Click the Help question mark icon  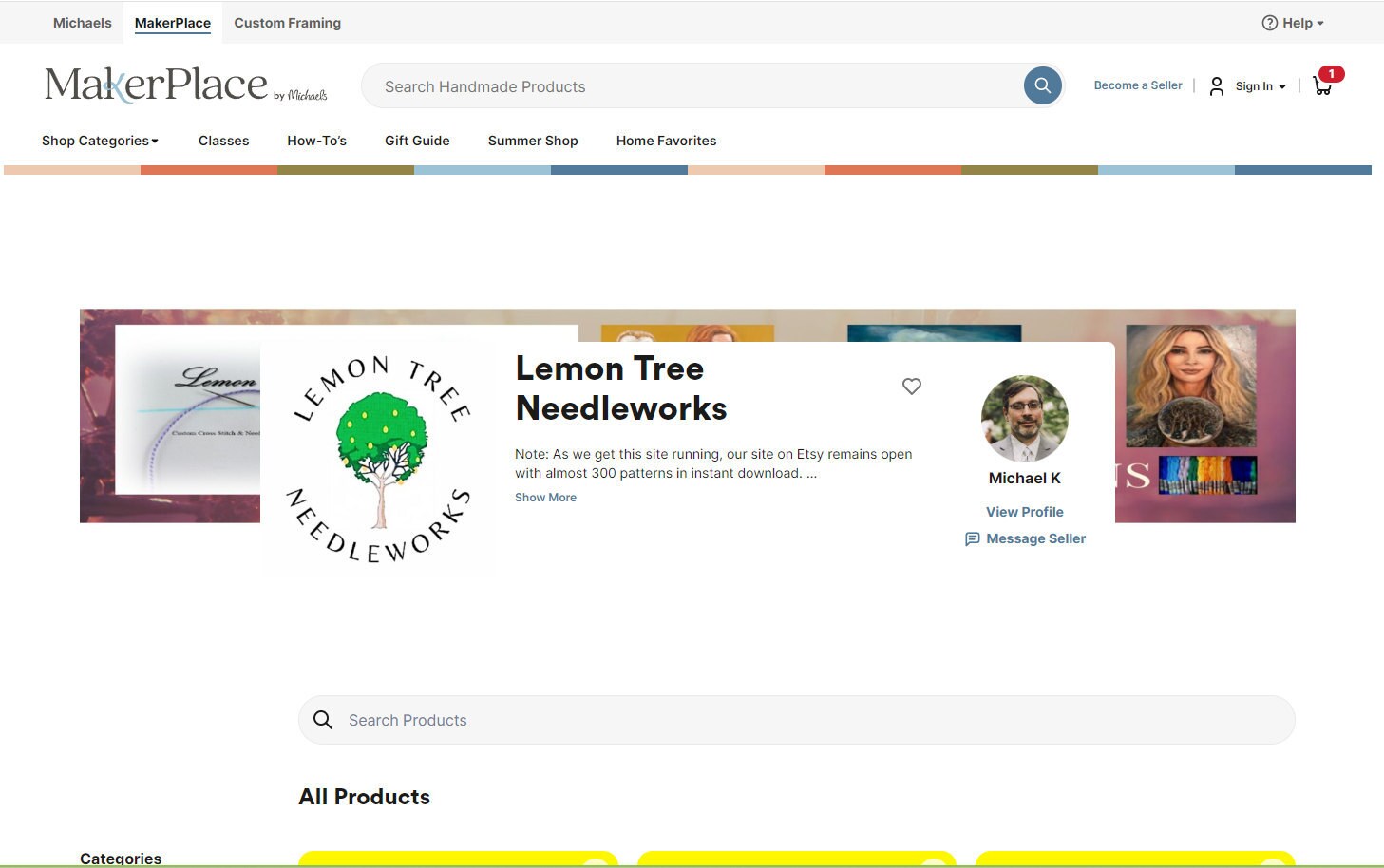[x=1269, y=23]
